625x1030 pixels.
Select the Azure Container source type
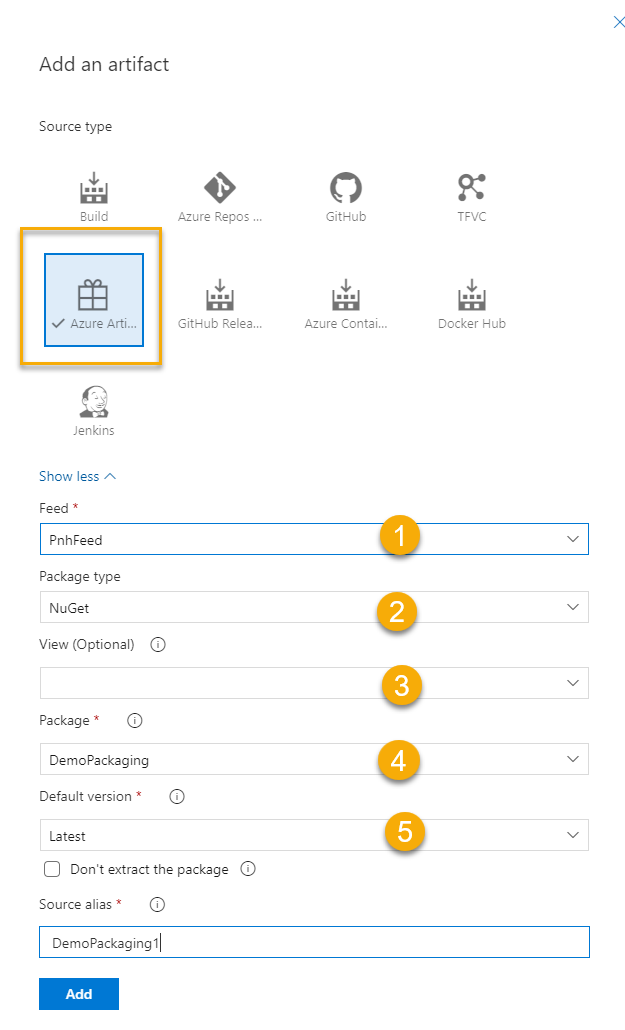pos(345,303)
